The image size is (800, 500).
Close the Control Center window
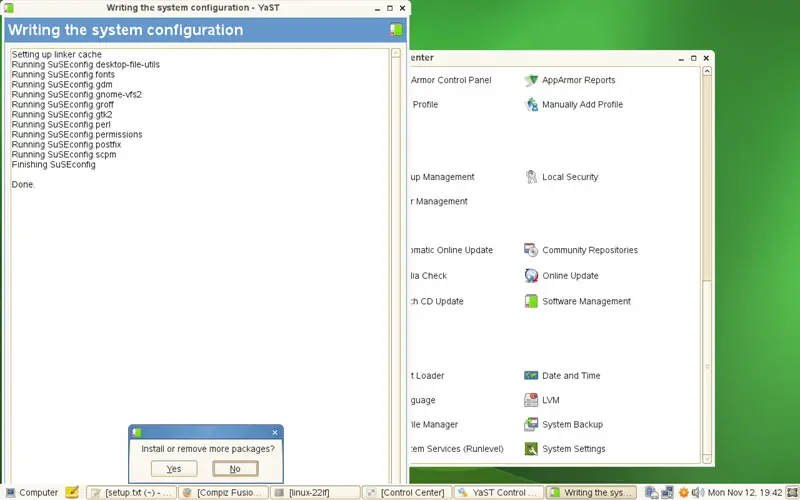pos(706,58)
